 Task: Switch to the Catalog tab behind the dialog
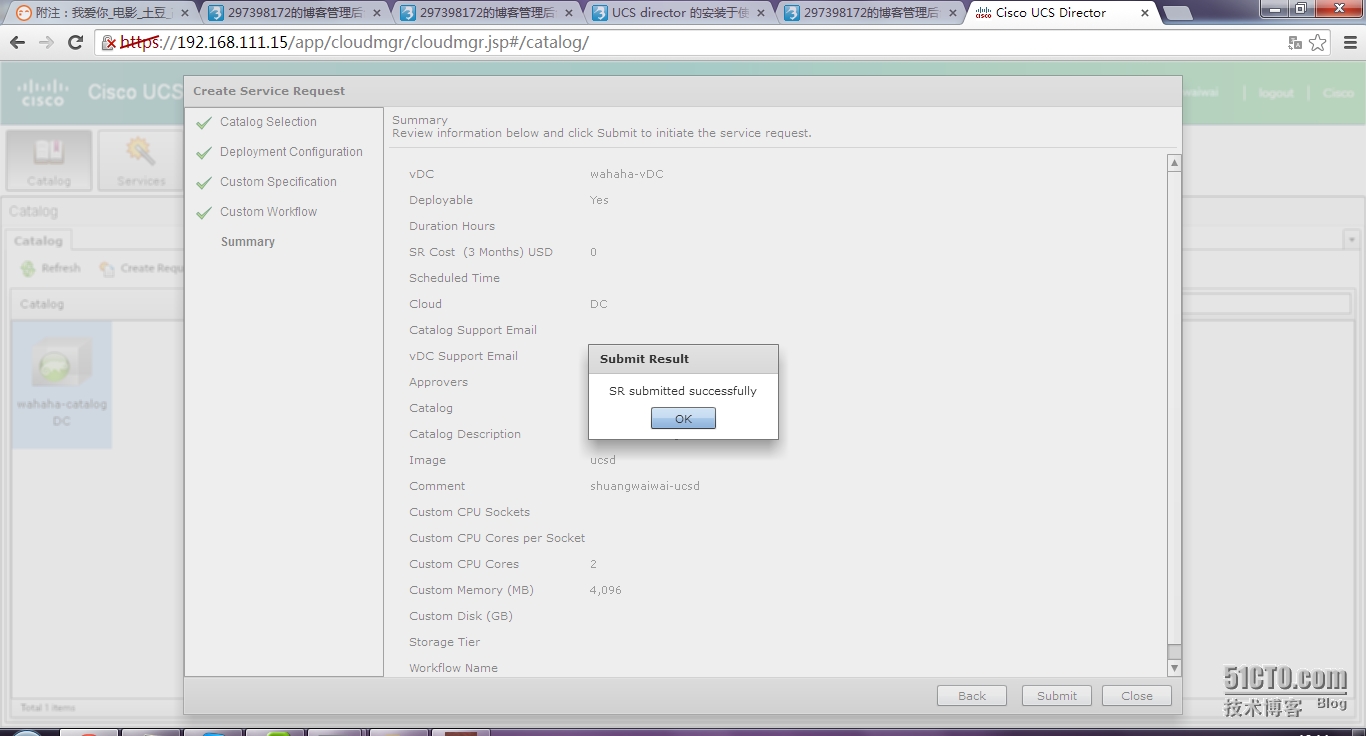coord(38,241)
